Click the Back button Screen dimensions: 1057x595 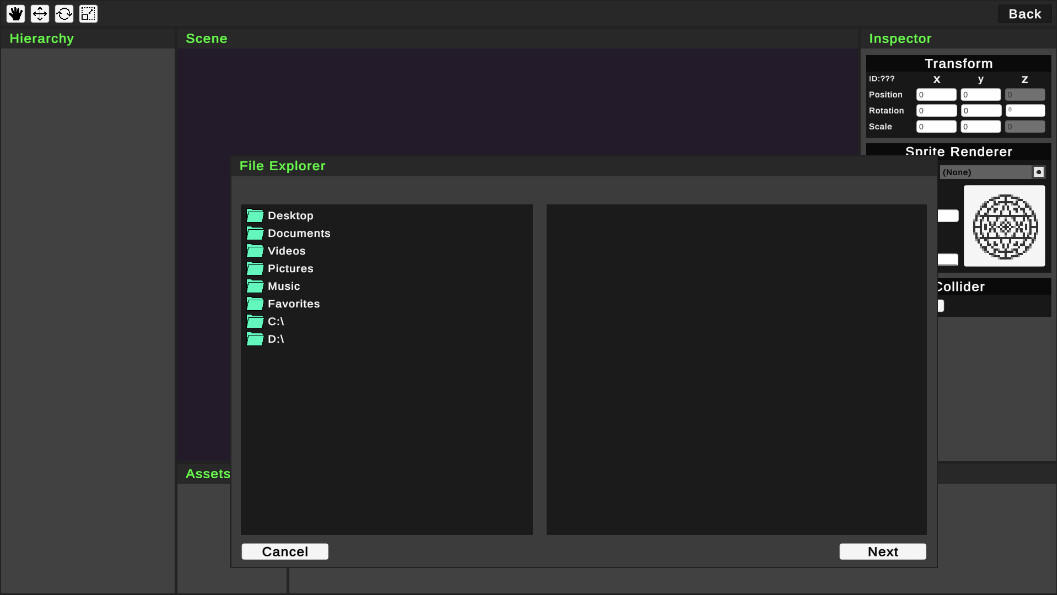tap(1024, 14)
